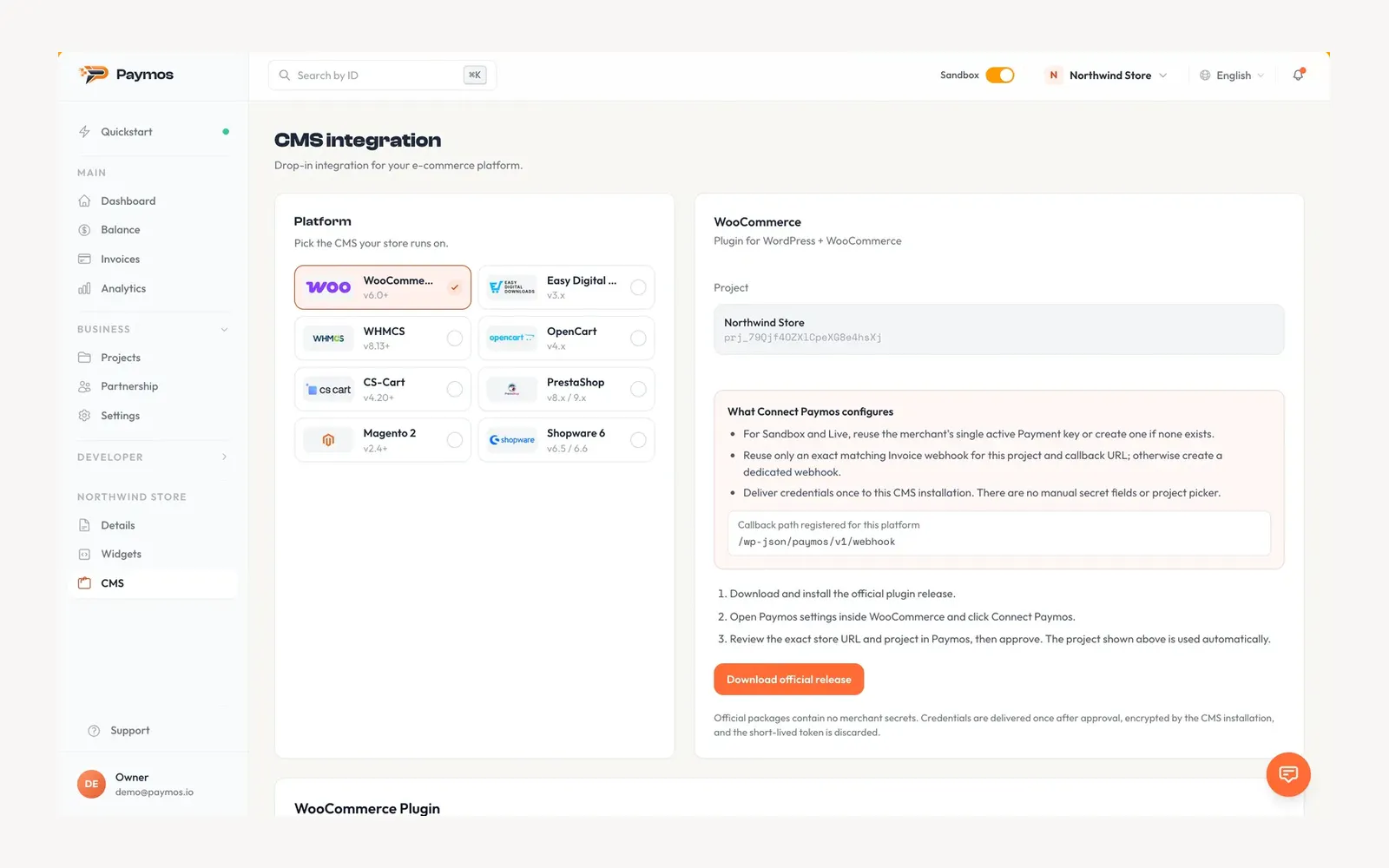Click the globe language icon
The height and width of the screenshot is (868, 1389).
click(x=1205, y=76)
